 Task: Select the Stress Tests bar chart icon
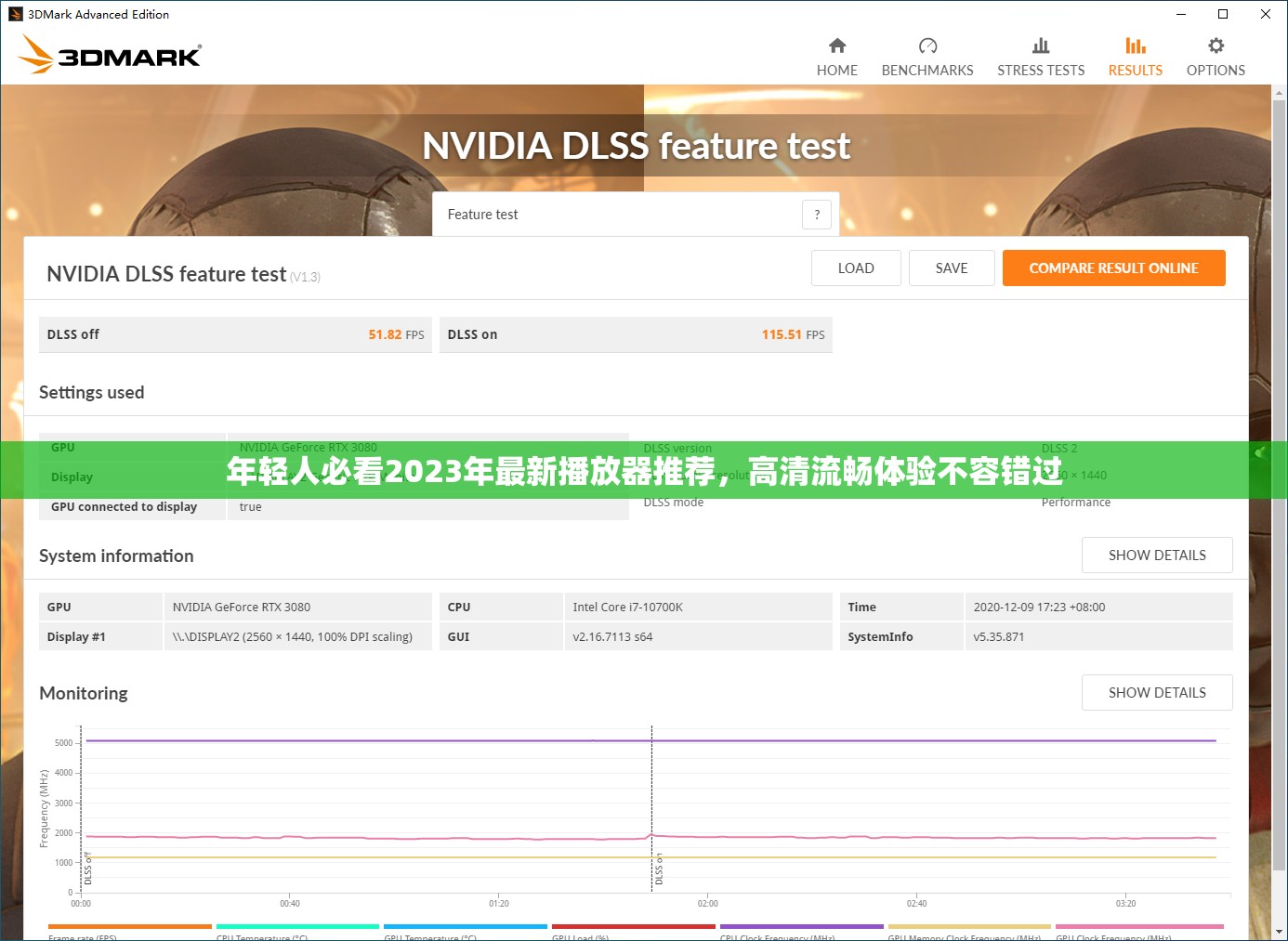click(1041, 46)
